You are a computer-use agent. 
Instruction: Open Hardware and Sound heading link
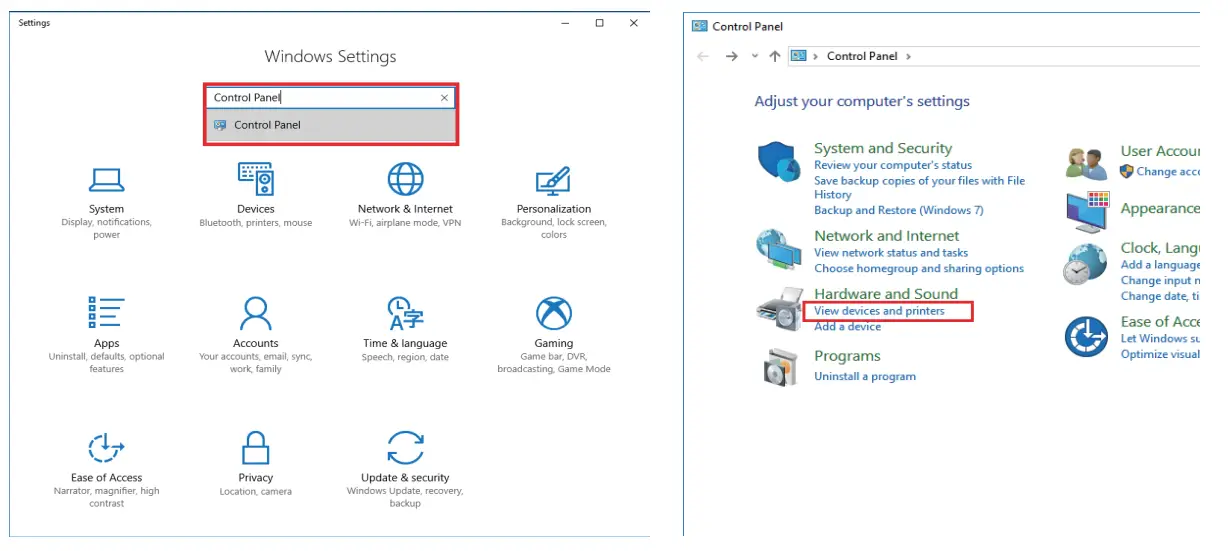[x=885, y=294]
